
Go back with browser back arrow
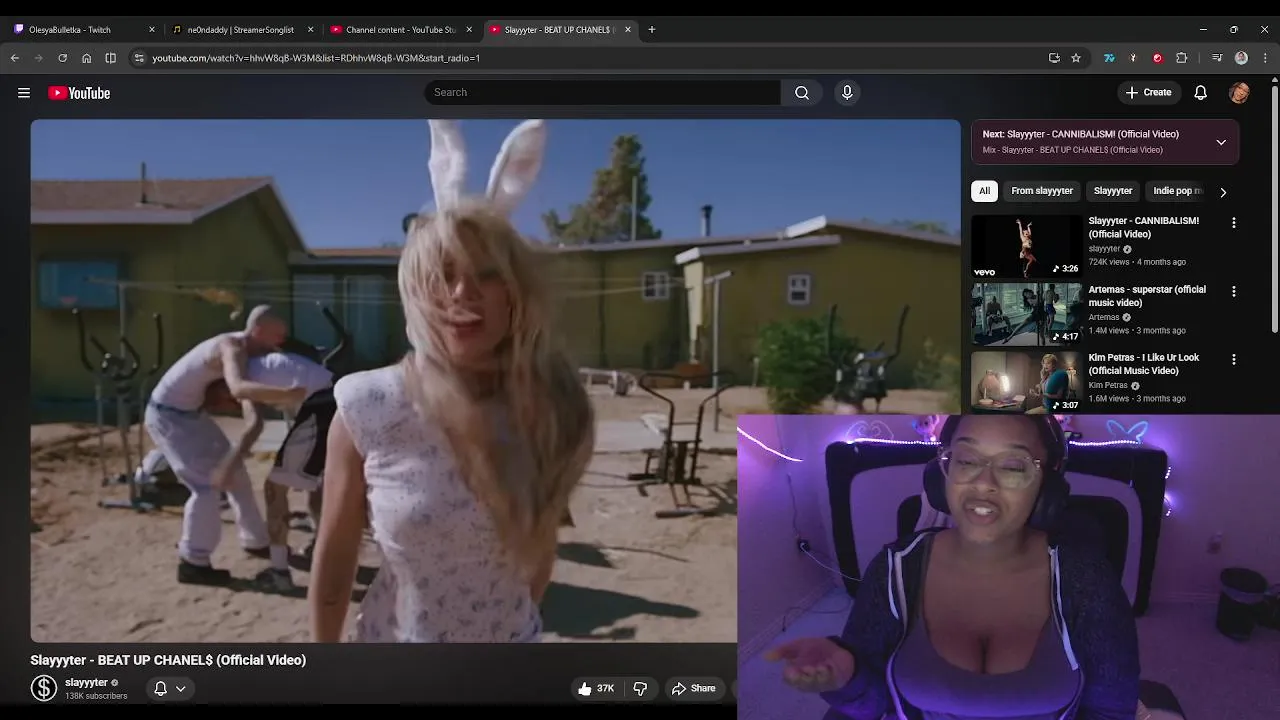15,58
